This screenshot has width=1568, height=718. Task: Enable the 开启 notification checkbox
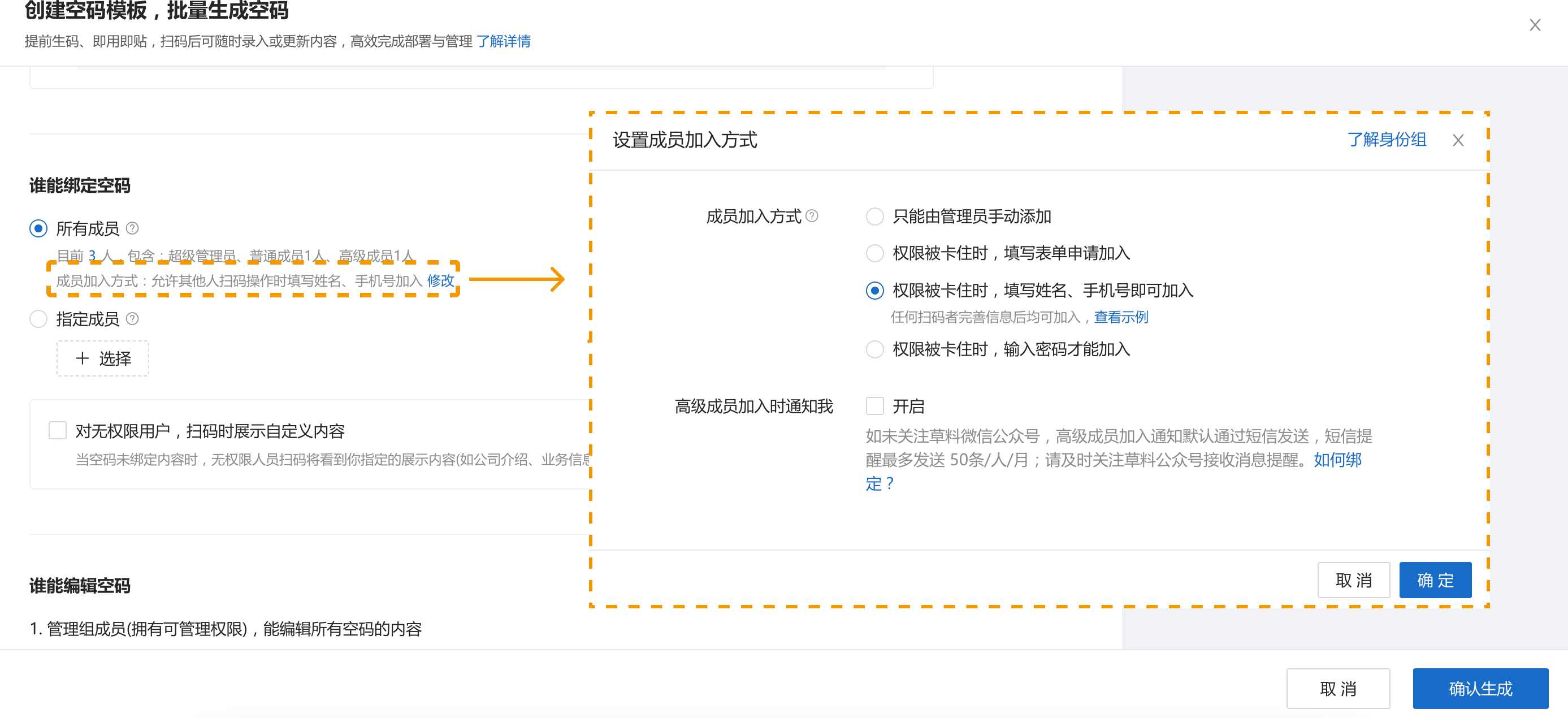[874, 405]
